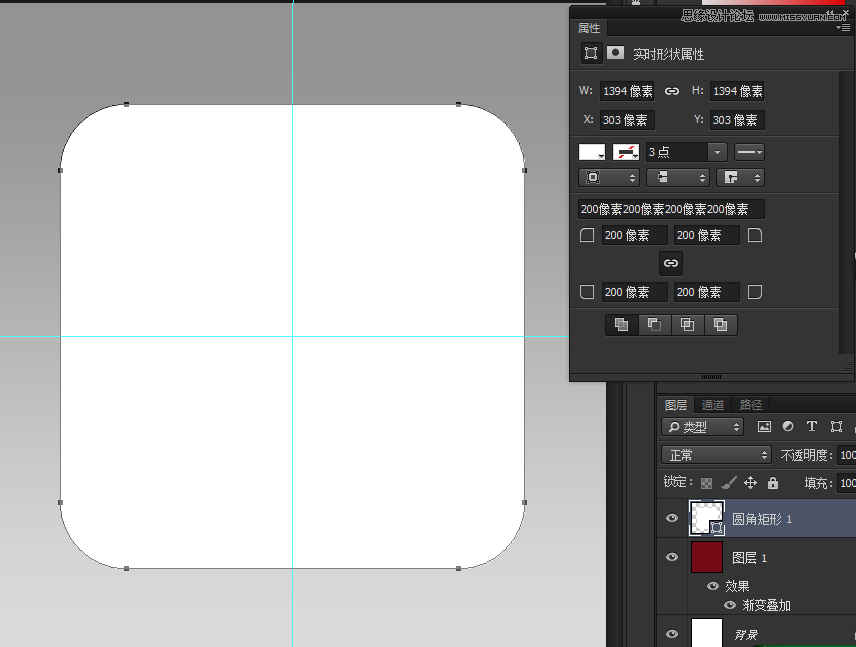
Task: Click the H height input field
Action: click(737, 91)
